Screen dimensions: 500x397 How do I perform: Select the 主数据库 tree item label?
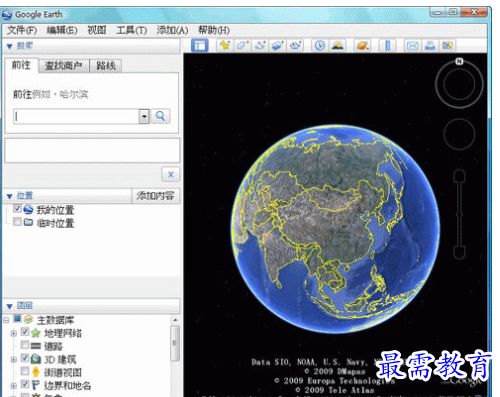55,320
